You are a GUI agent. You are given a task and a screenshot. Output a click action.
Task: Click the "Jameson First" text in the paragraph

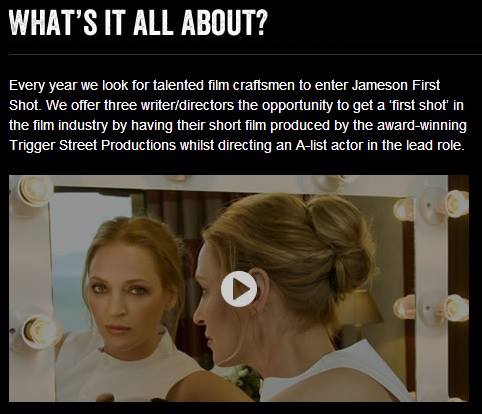(x=396, y=85)
